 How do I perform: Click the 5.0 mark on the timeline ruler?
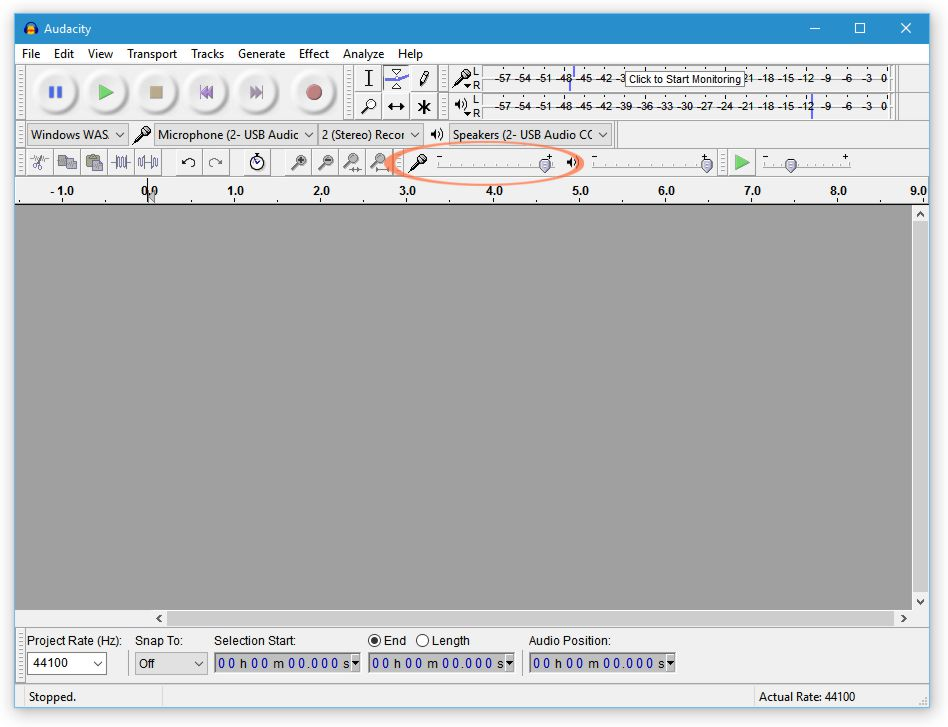click(x=580, y=191)
